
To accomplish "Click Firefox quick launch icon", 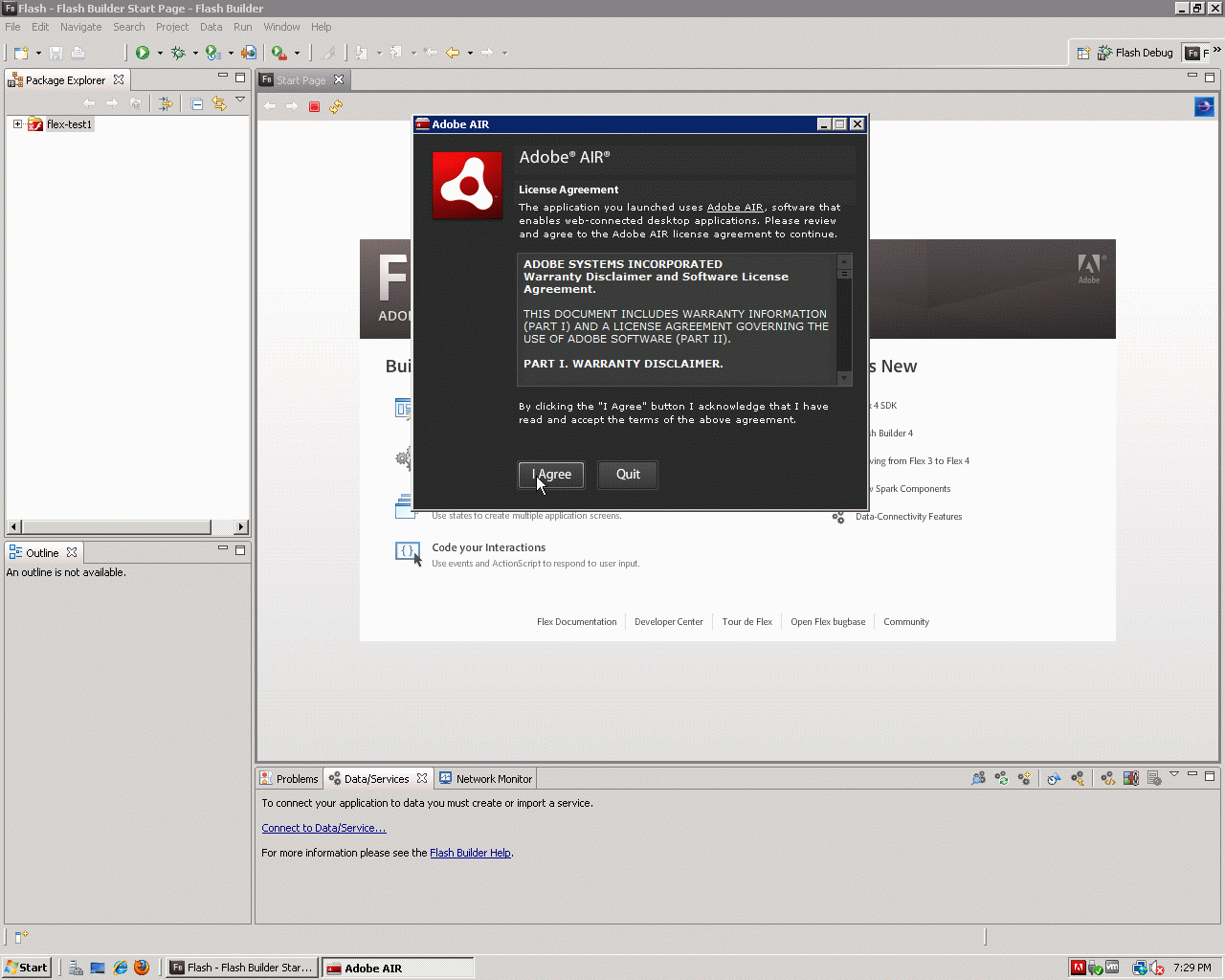I will (142, 968).
